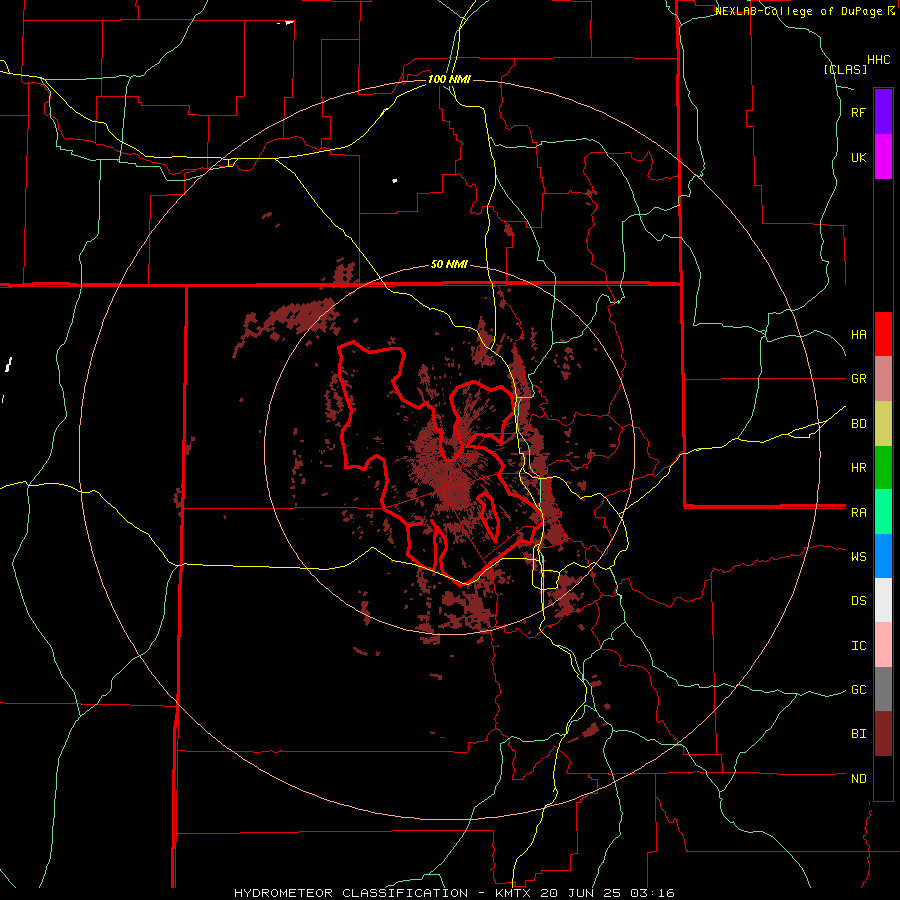Click the RF legend label
Viewport: 900px width, 900px height.
tap(859, 112)
